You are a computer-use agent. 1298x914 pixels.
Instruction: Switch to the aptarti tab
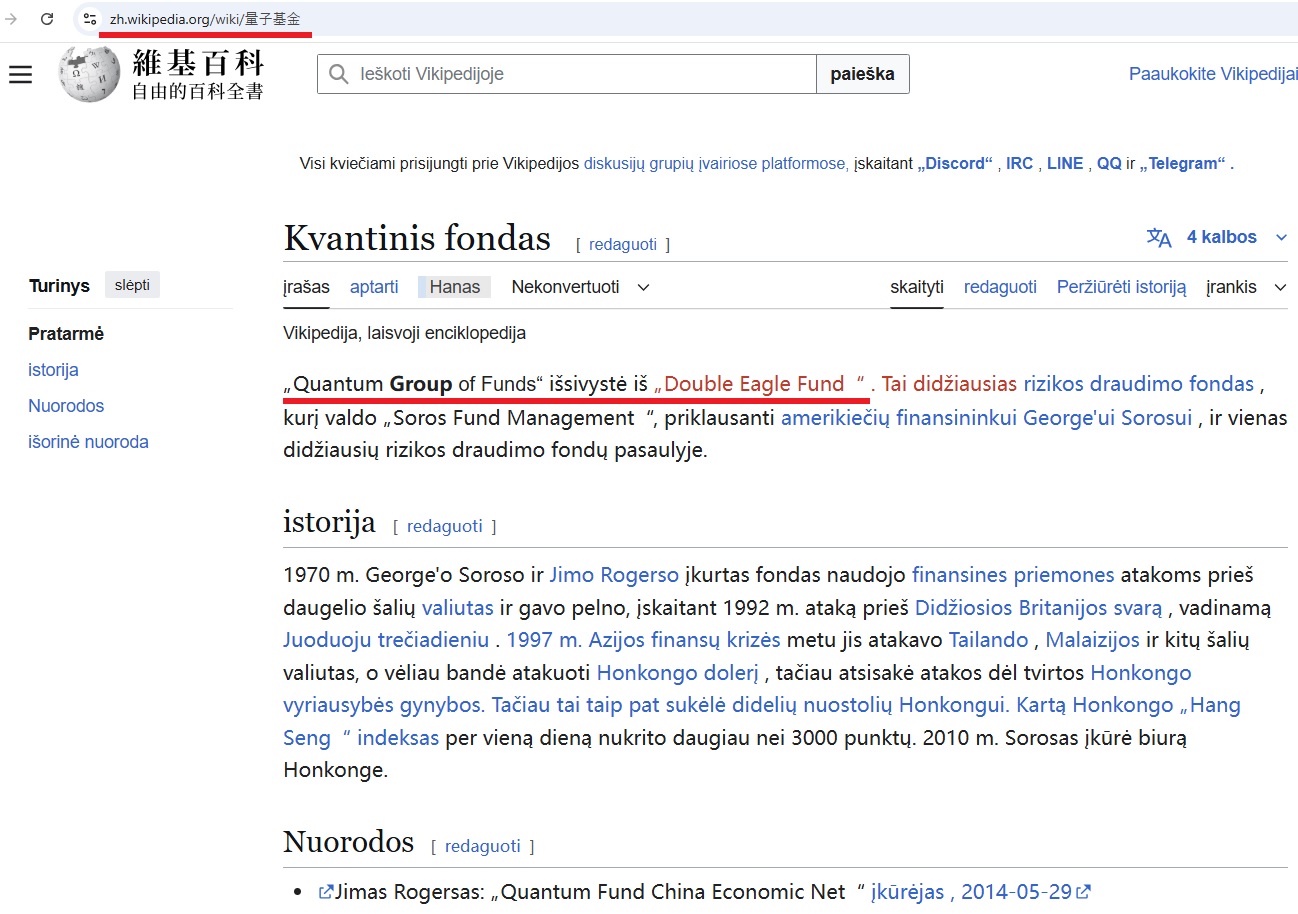coord(374,287)
